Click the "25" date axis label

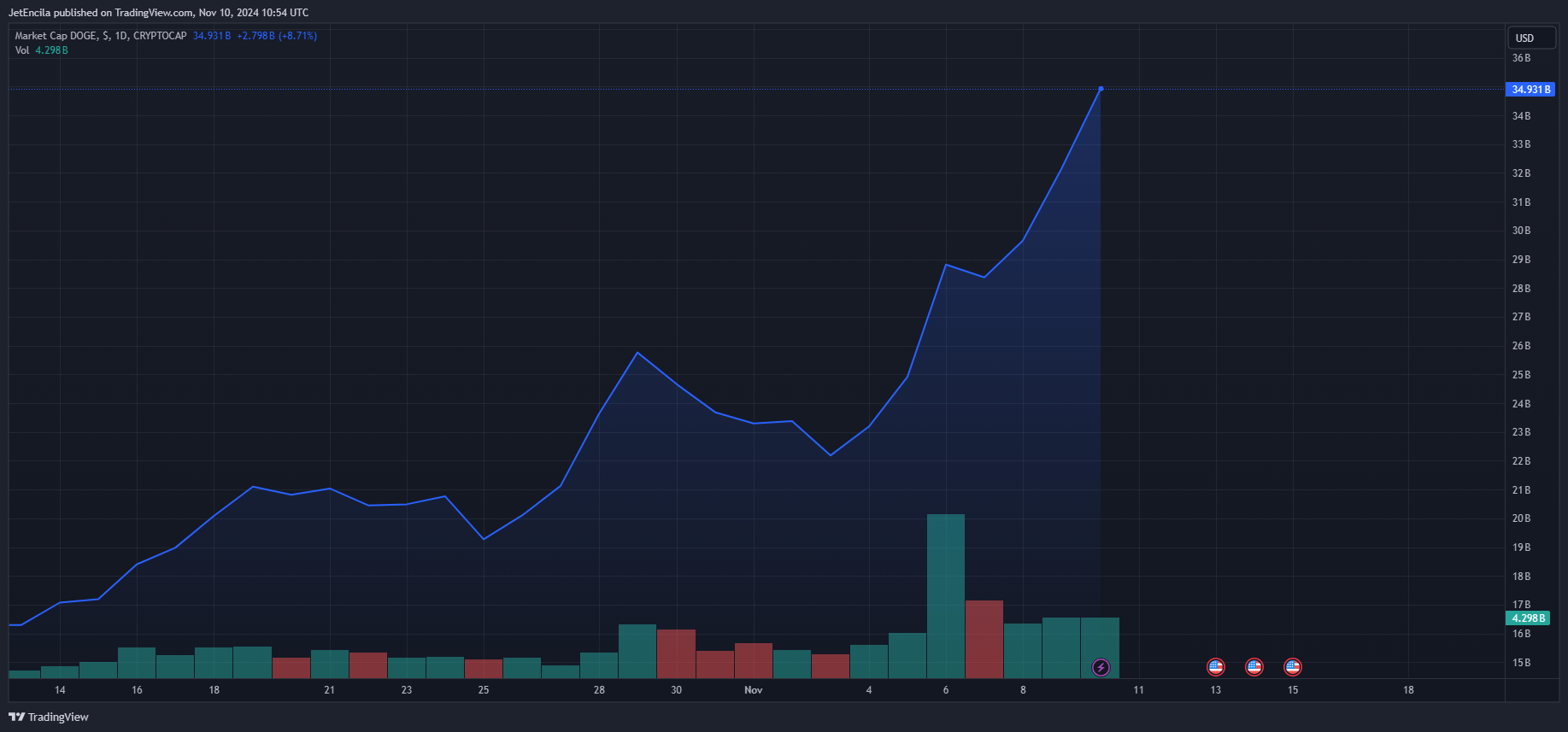coord(484,690)
